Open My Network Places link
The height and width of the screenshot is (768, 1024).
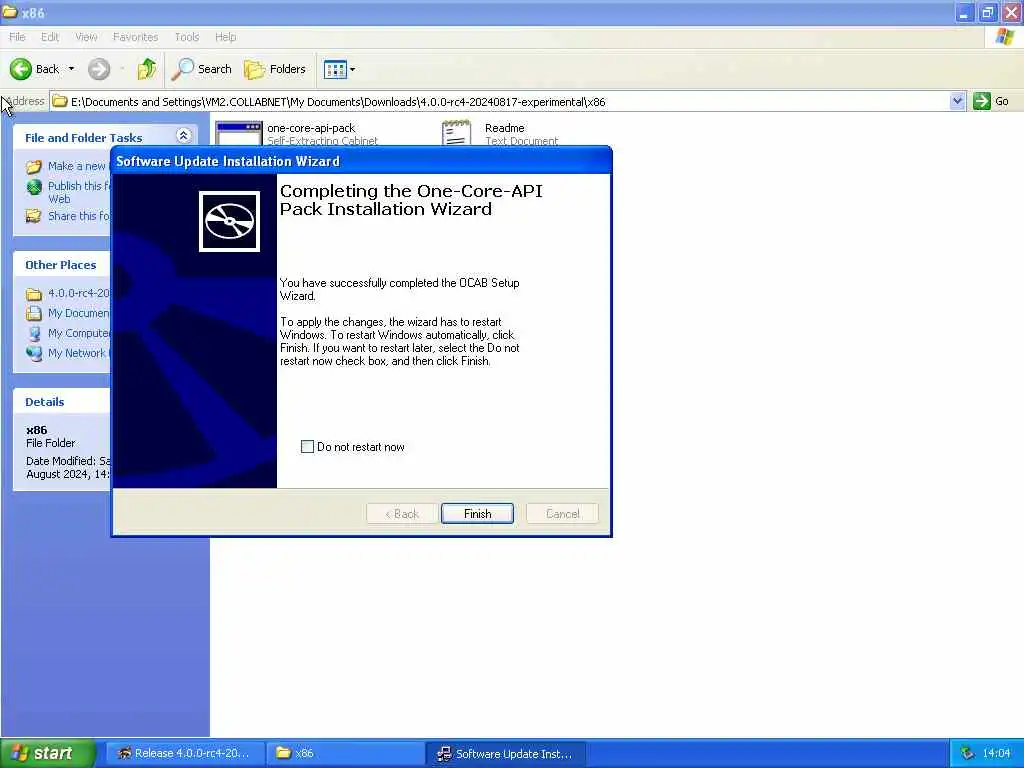tap(68, 353)
